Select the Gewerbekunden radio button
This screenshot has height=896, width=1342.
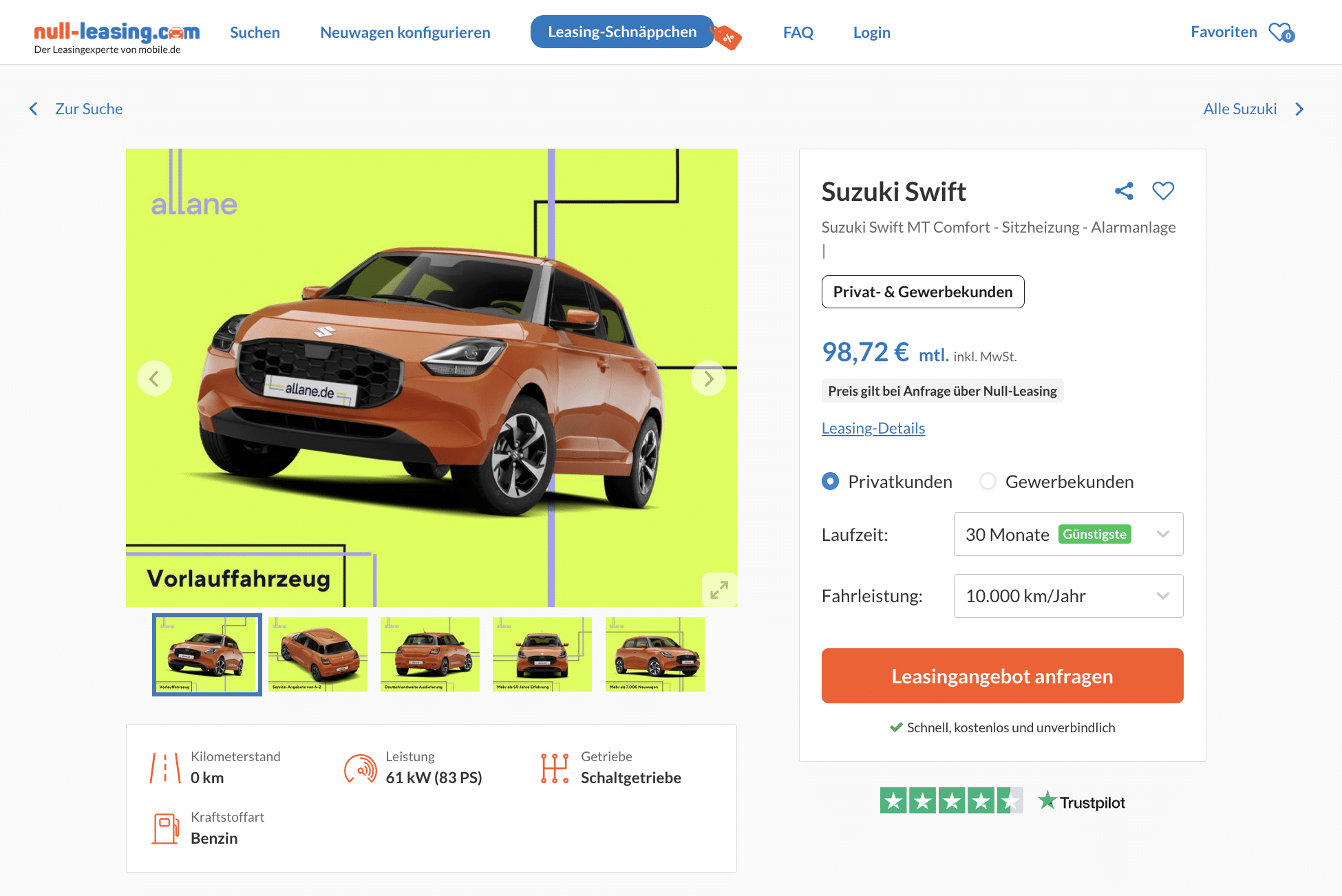click(x=988, y=481)
